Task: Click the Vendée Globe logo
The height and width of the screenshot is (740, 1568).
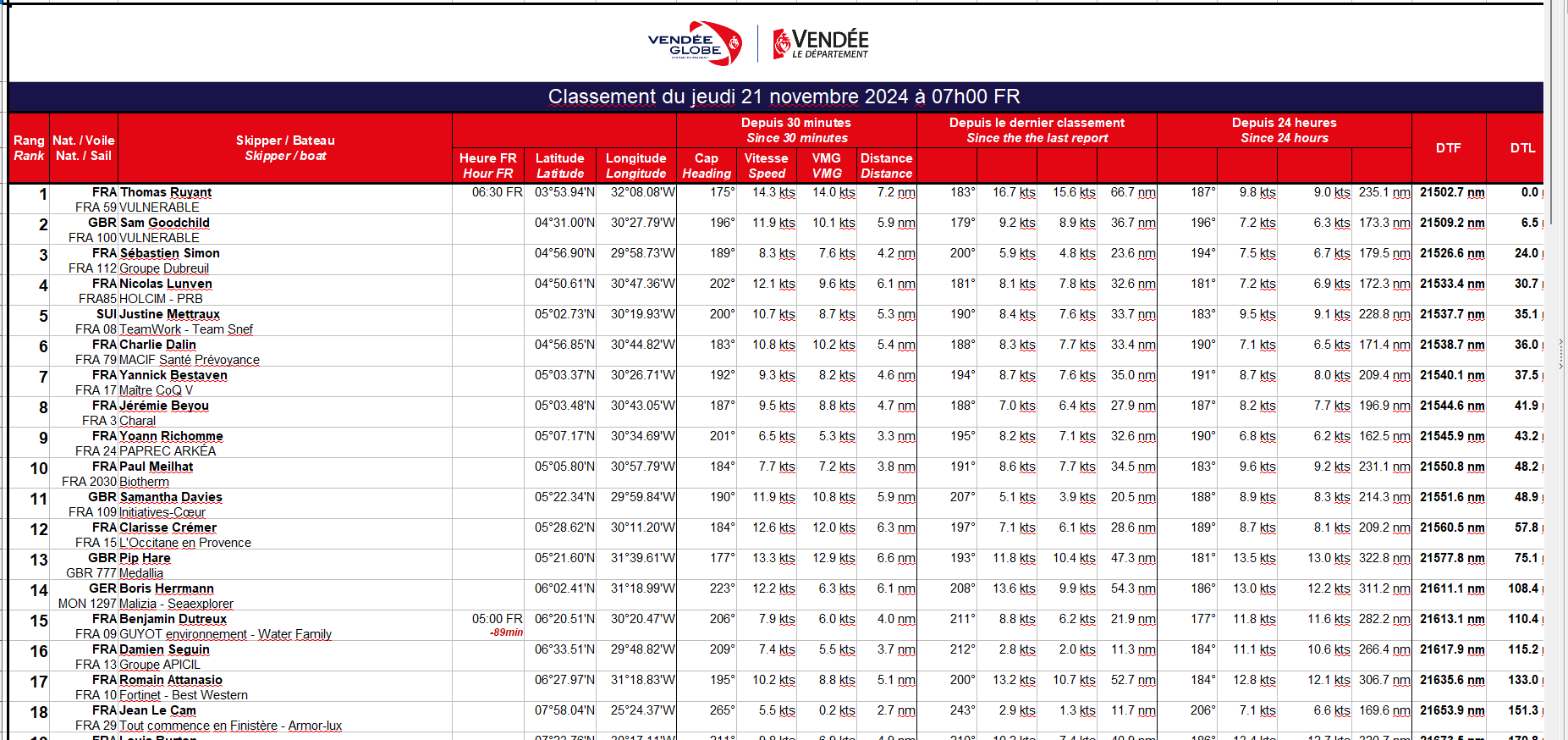Action: click(695, 43)
